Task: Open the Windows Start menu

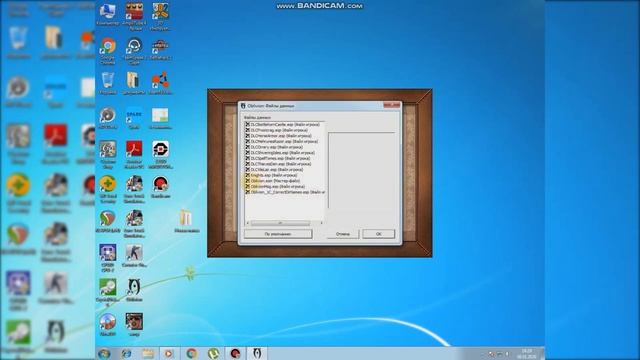Action: [104, 353]
